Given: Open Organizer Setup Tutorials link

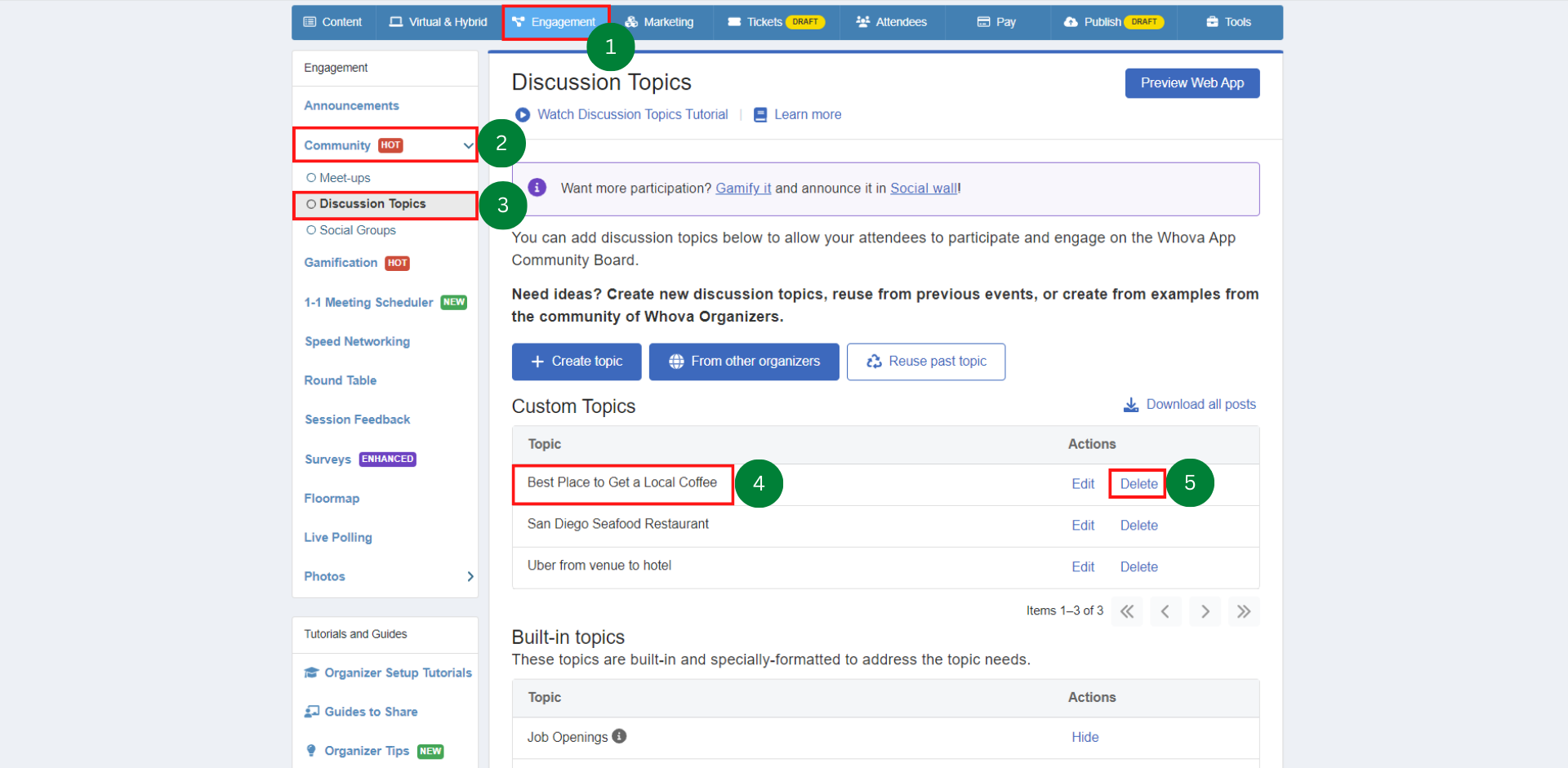Looking at the screenshot, I should (398, 673).
